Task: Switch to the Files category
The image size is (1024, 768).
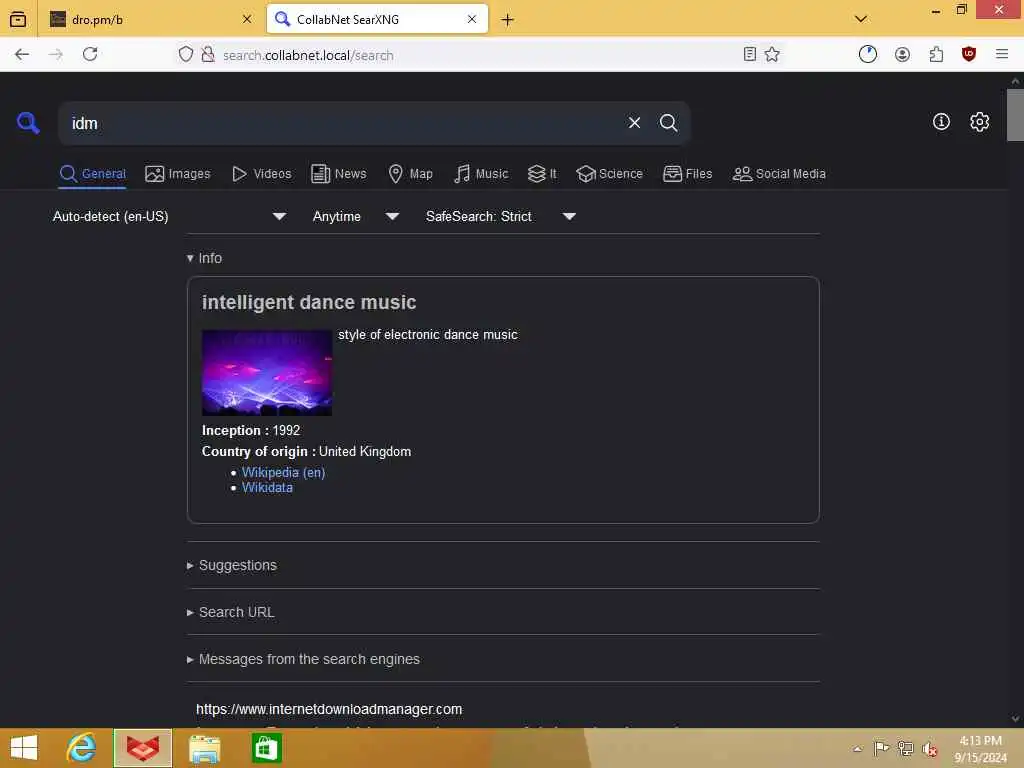Action: 687,174
